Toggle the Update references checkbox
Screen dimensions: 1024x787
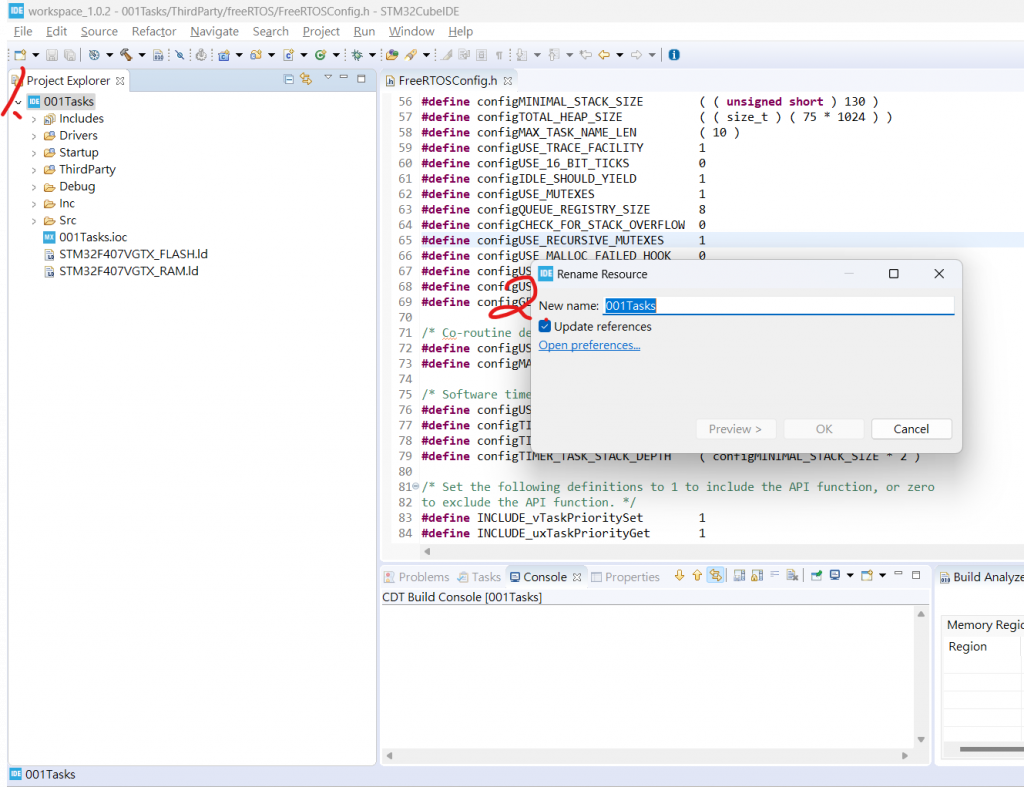point(545,326)
